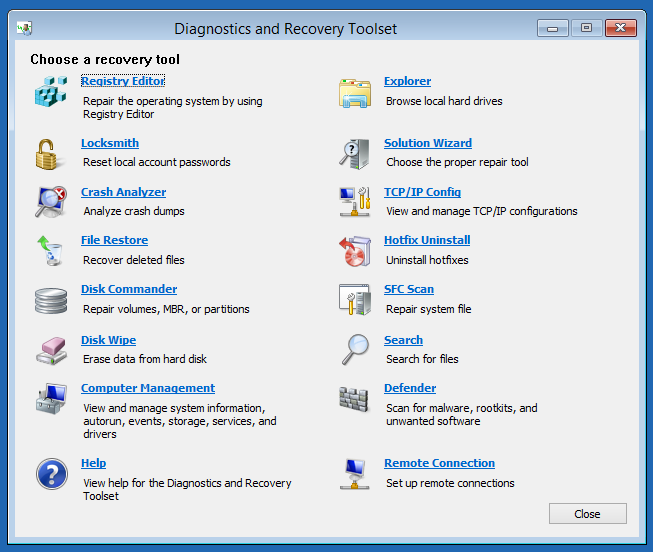
Task: Click 'View and manage system information' text
Action: tap(179, 421)
